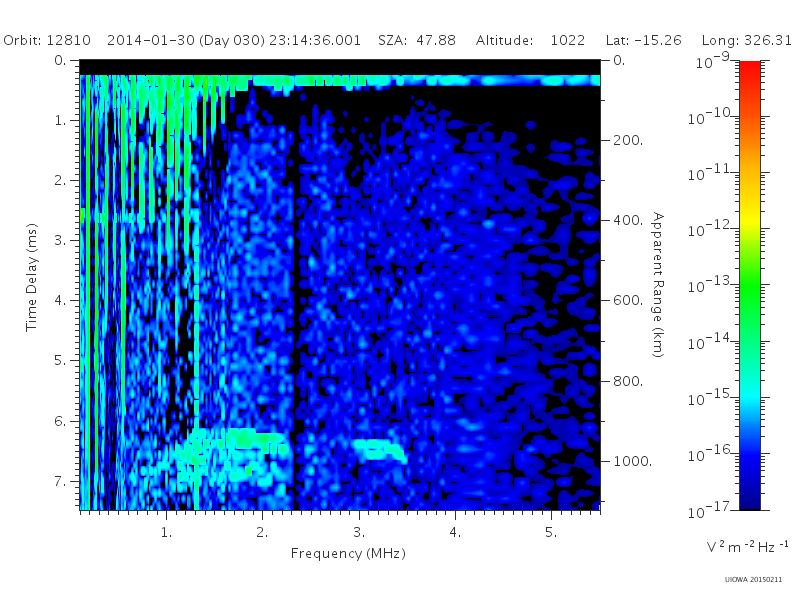Click the red top of the color bar
The width and height of the screenshot is (800, 600).
[x=750, y=69]
